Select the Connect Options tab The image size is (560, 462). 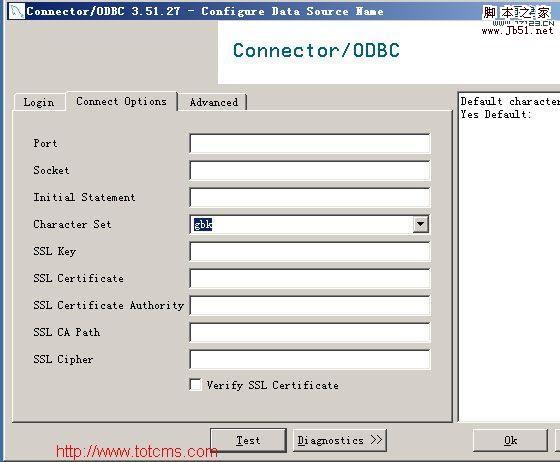coord(121,101)
